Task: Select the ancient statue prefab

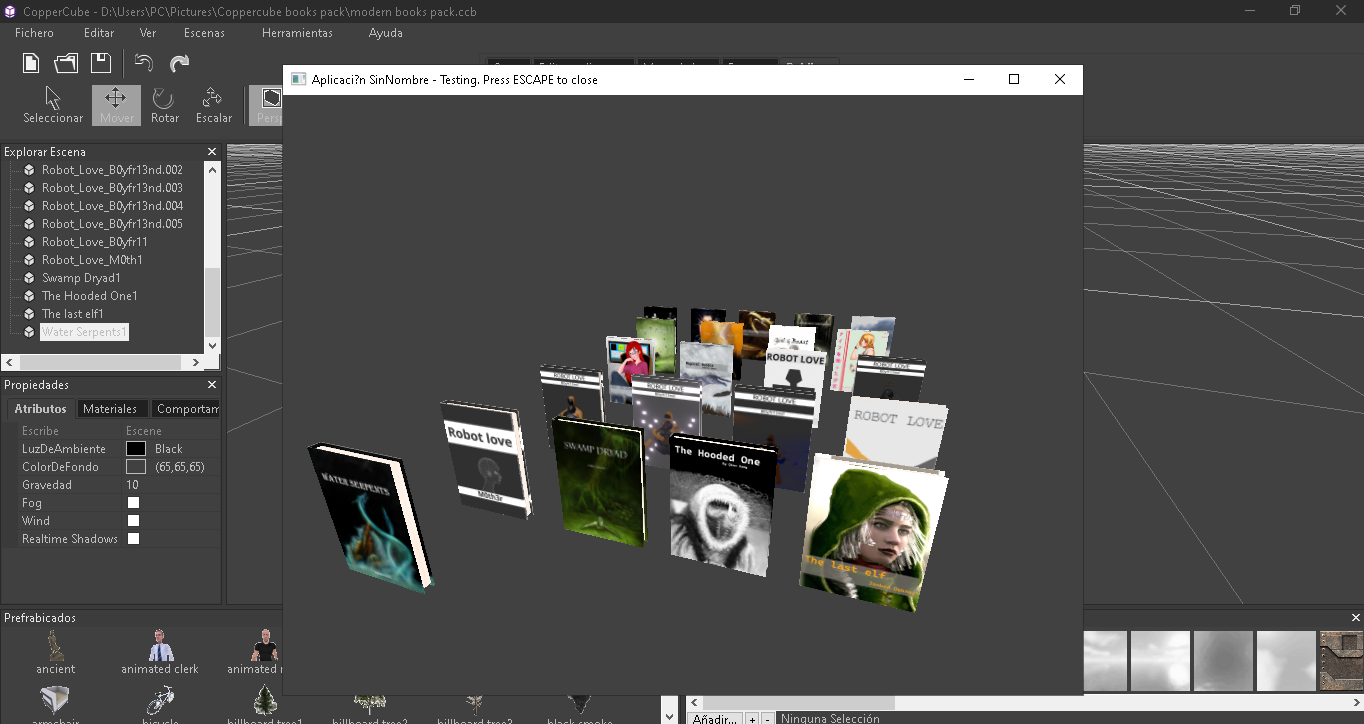Action: (56, 652)
